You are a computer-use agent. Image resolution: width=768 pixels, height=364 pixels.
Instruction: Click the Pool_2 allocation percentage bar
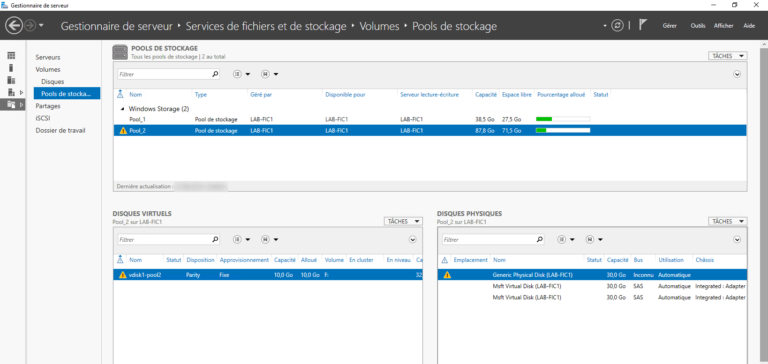click(563, 130)
